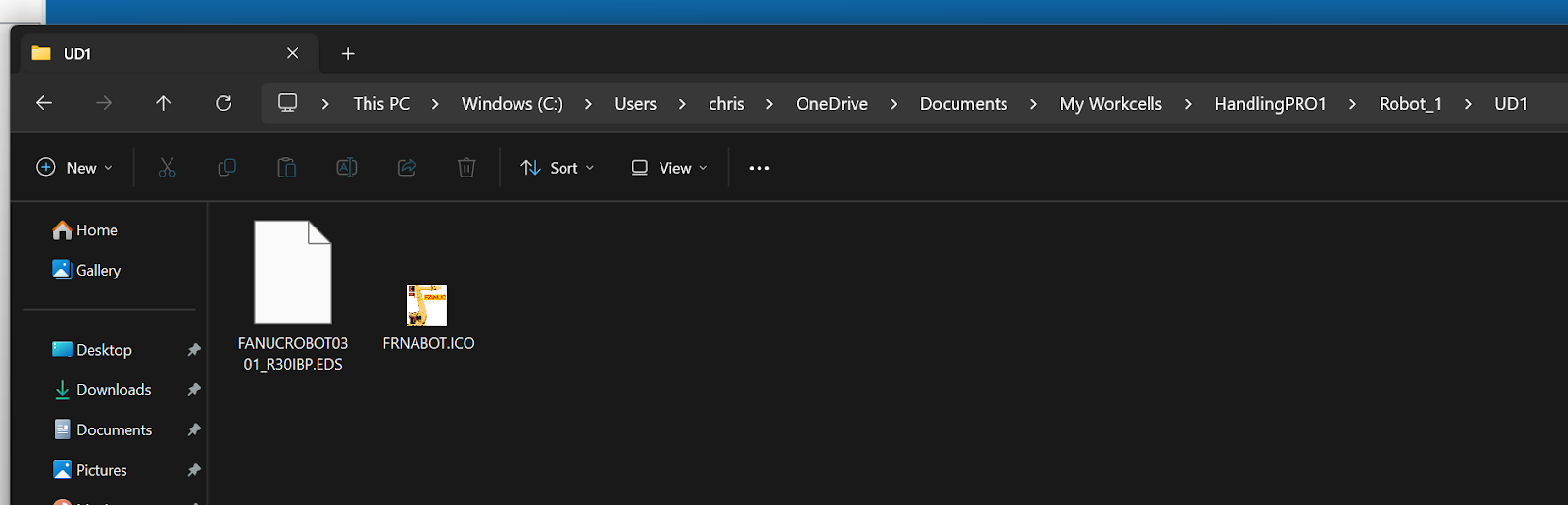
Task: Select the FANUCROBOT0301_R30IBP.EDS file
Action: (293, 296)
